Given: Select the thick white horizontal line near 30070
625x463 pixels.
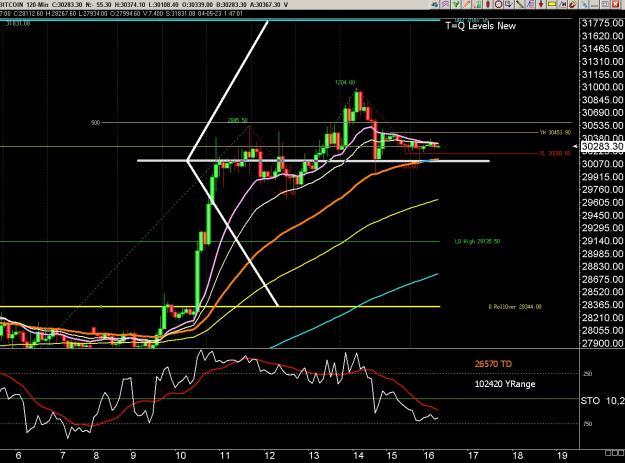Looking at the screenshot, I should 313,161.
